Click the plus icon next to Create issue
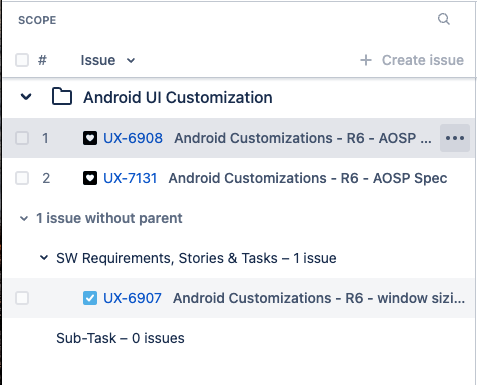Screen dimensions: 477x385 pyautogui.click(x=366, y=60)
